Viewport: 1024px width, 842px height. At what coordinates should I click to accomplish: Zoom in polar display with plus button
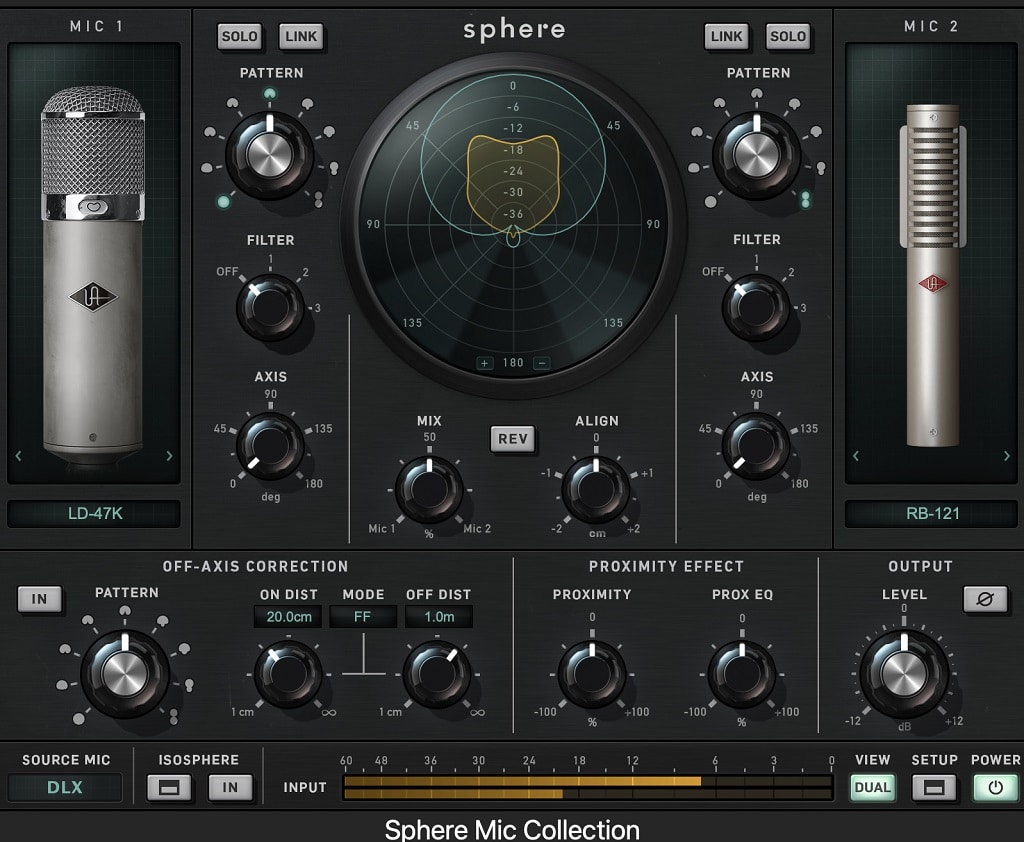pyautogui.click(x=485, y=363)
